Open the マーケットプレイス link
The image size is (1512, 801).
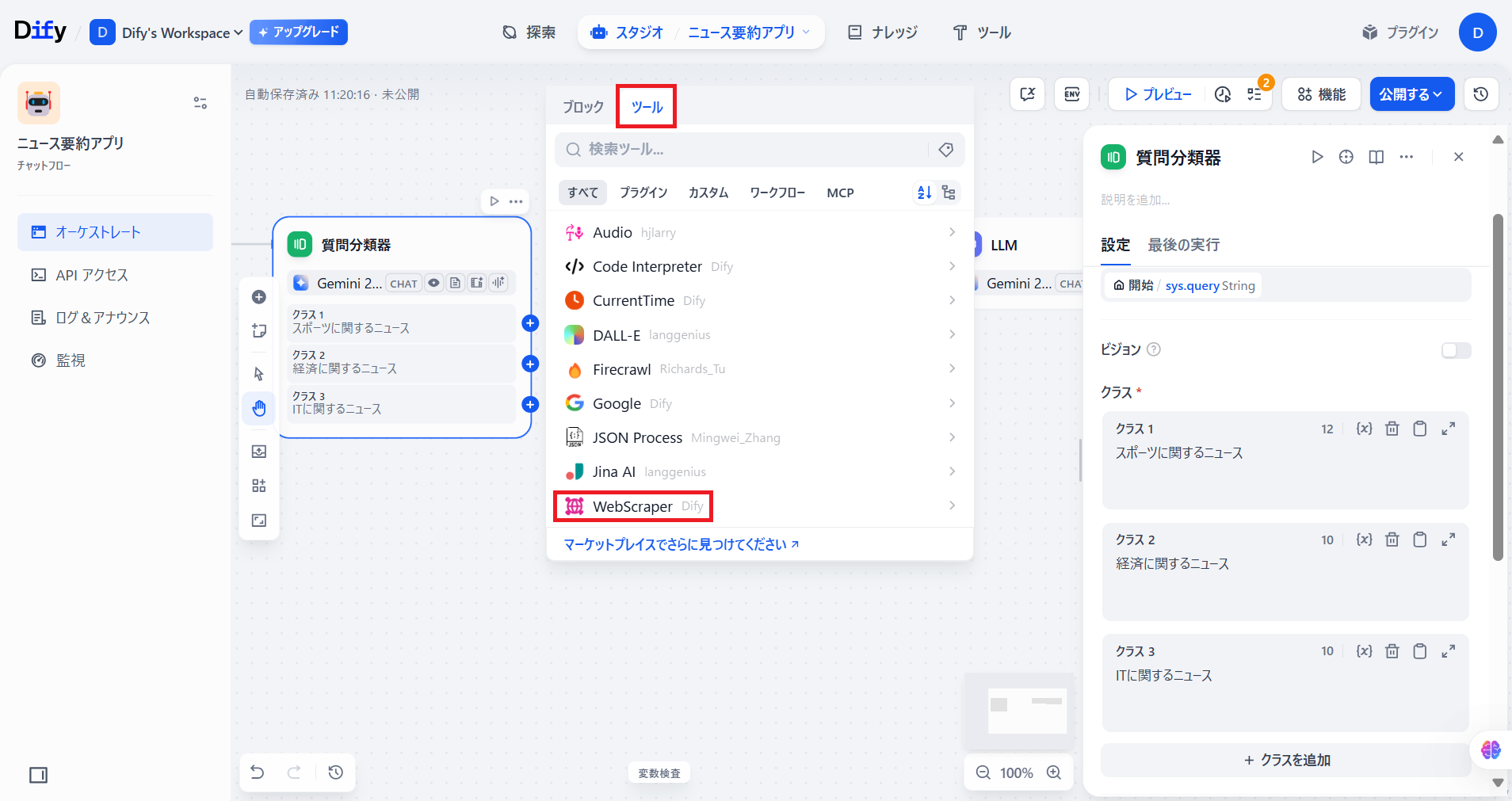coord(681,544)
